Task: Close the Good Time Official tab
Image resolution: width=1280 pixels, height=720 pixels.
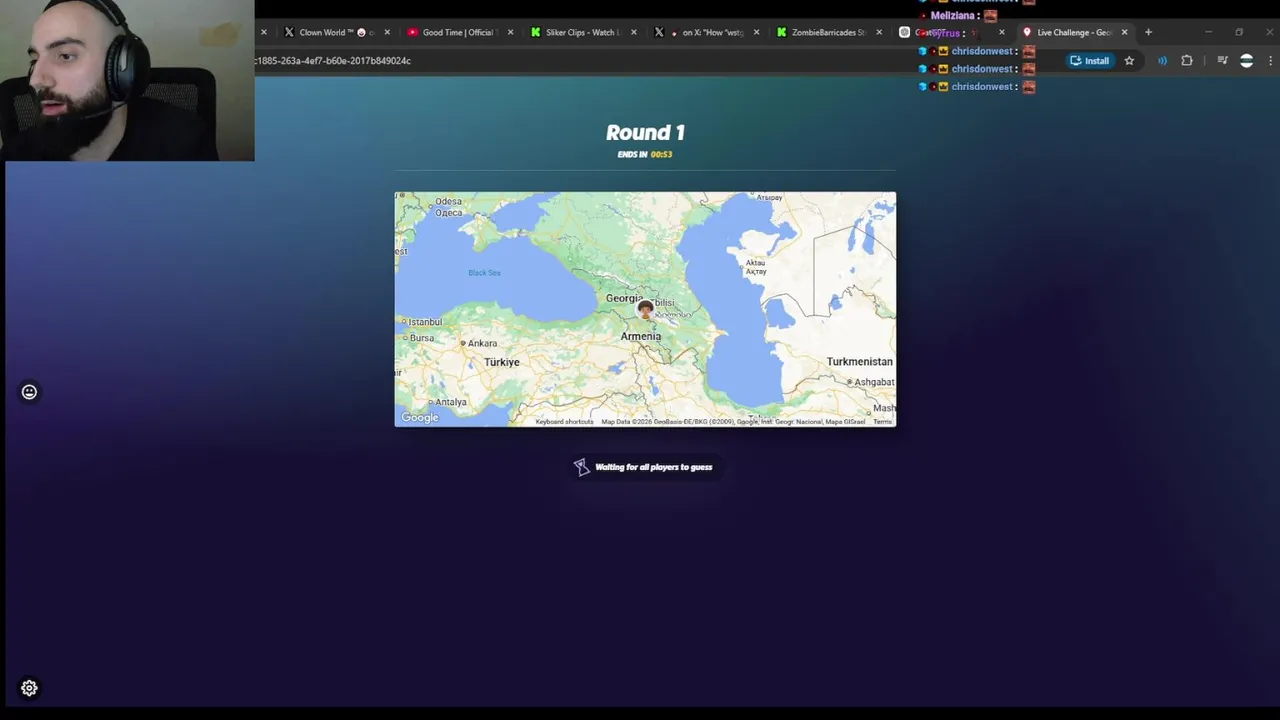Action: coord(510,32)
